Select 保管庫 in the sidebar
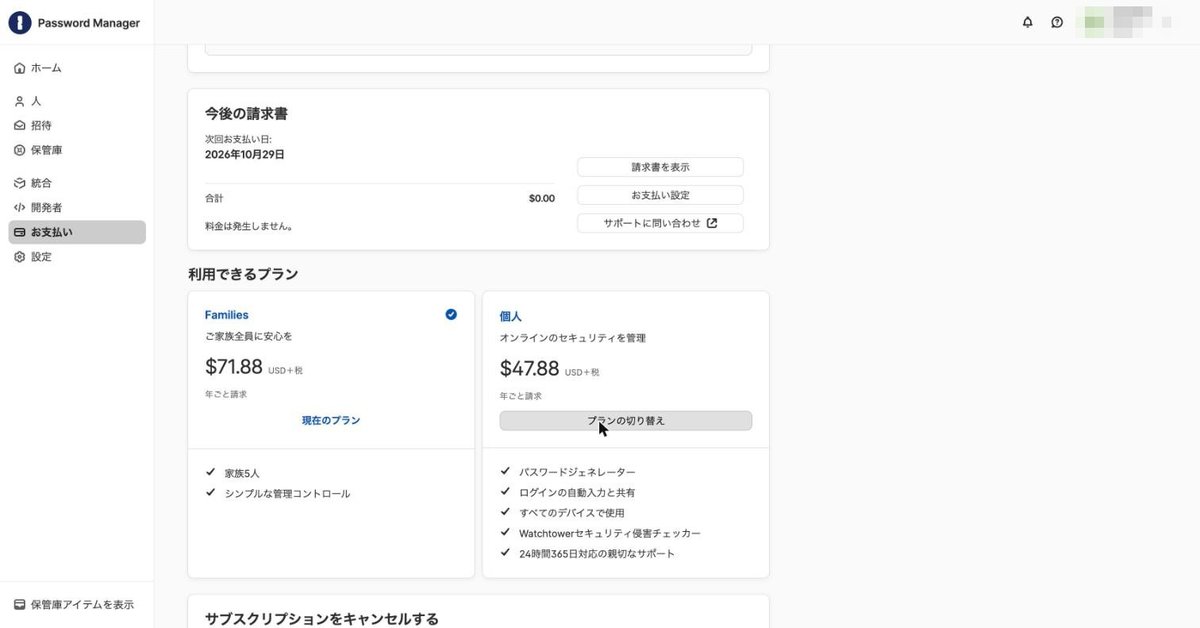 point(77,150)
